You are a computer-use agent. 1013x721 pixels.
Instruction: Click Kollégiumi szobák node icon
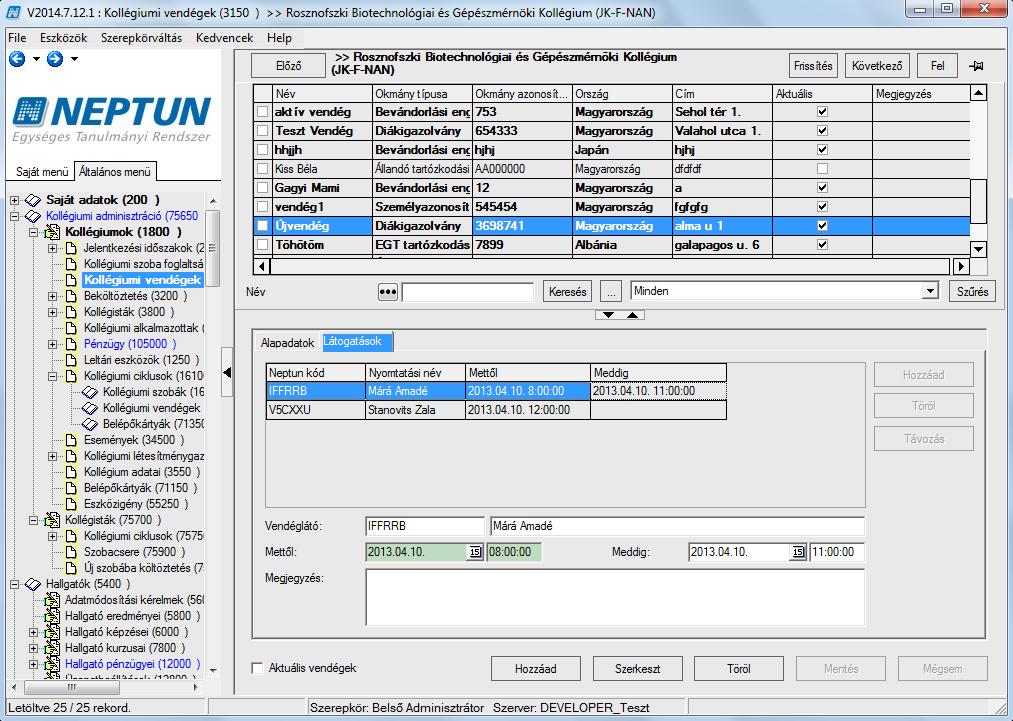pos(90,392)
